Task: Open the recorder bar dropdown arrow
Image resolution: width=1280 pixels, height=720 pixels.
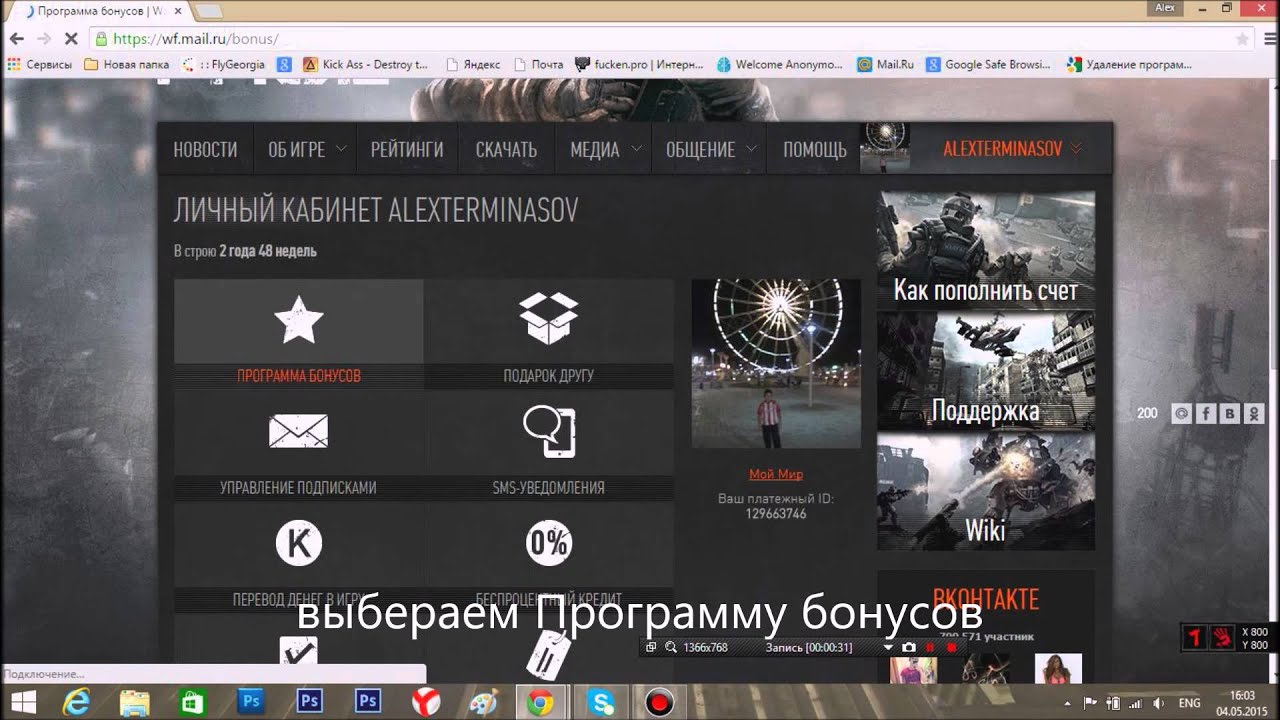Action: (x=888, y=648)
